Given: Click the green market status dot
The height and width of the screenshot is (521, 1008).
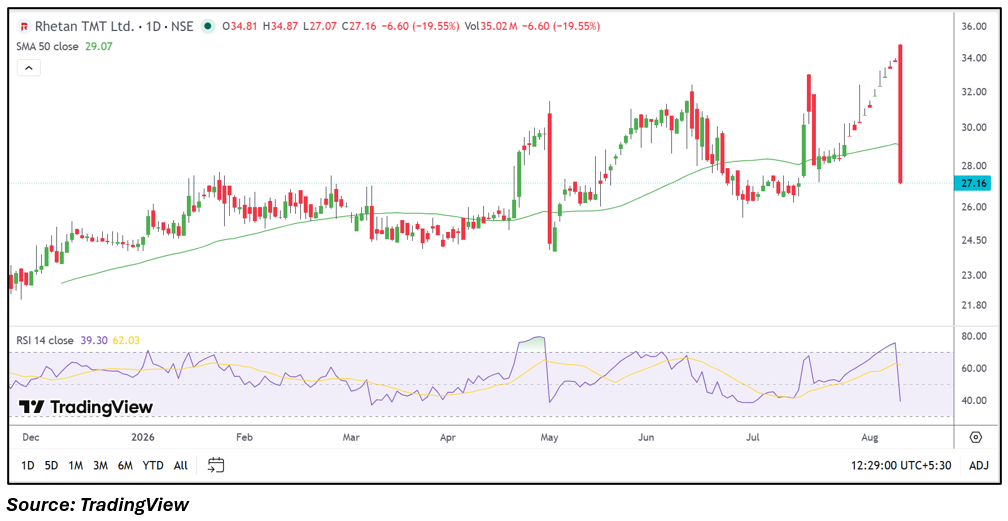Looking at the screenshot, I should [x=207, y=26].
